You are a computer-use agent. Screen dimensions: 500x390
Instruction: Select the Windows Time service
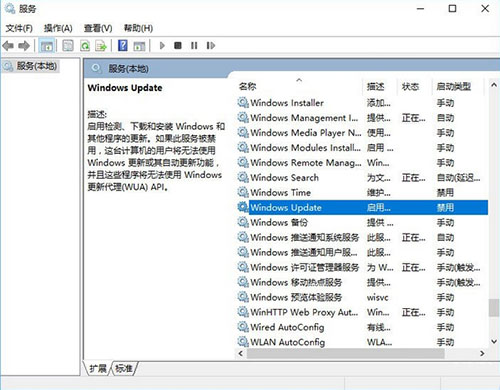[362, 193]
